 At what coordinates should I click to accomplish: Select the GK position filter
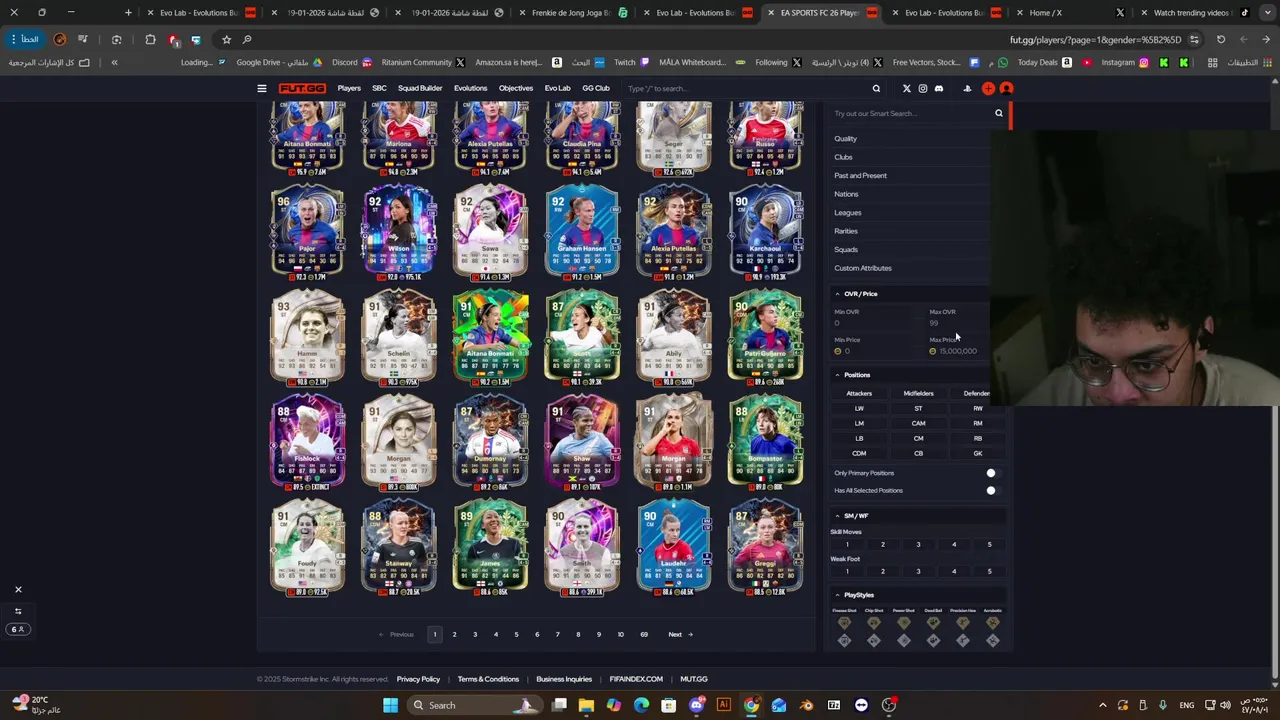pos(978,453)
